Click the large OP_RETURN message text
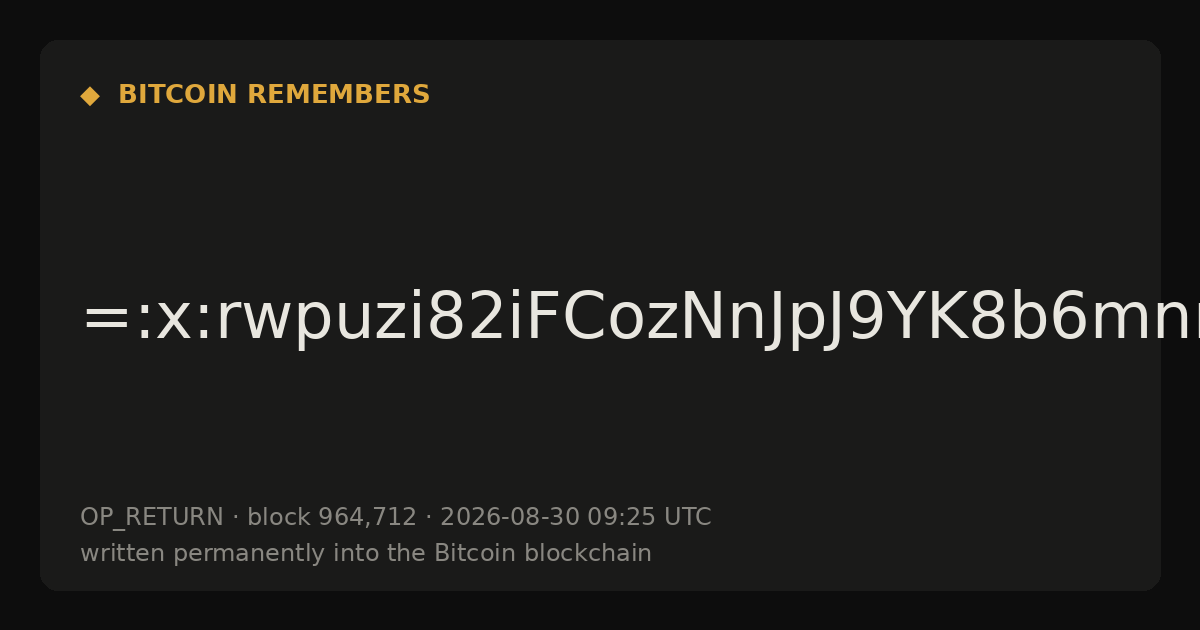The height and width of the screenshot is (630, 1200). click(640, 319)
